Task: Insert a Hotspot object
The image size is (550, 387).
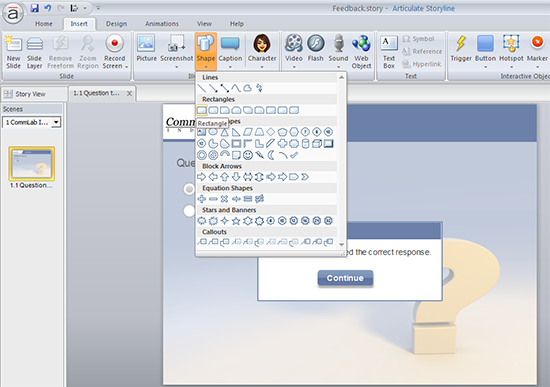Action: click(x=511, y=51)
